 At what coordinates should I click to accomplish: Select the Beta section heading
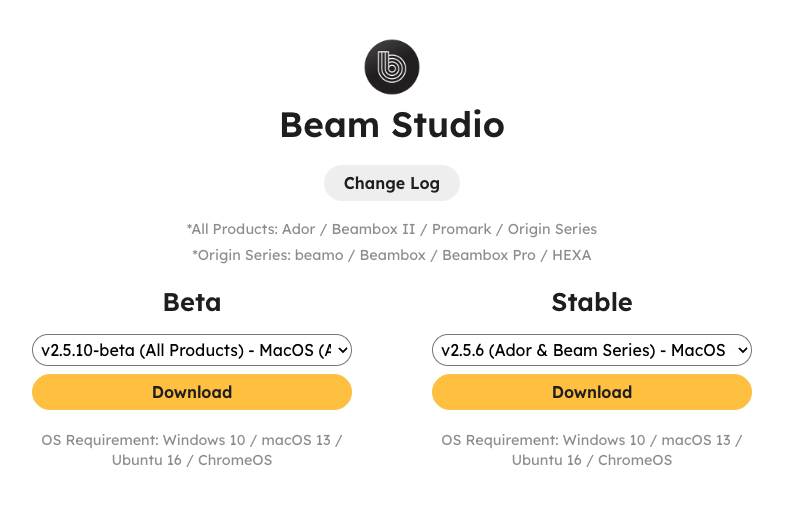192,302
